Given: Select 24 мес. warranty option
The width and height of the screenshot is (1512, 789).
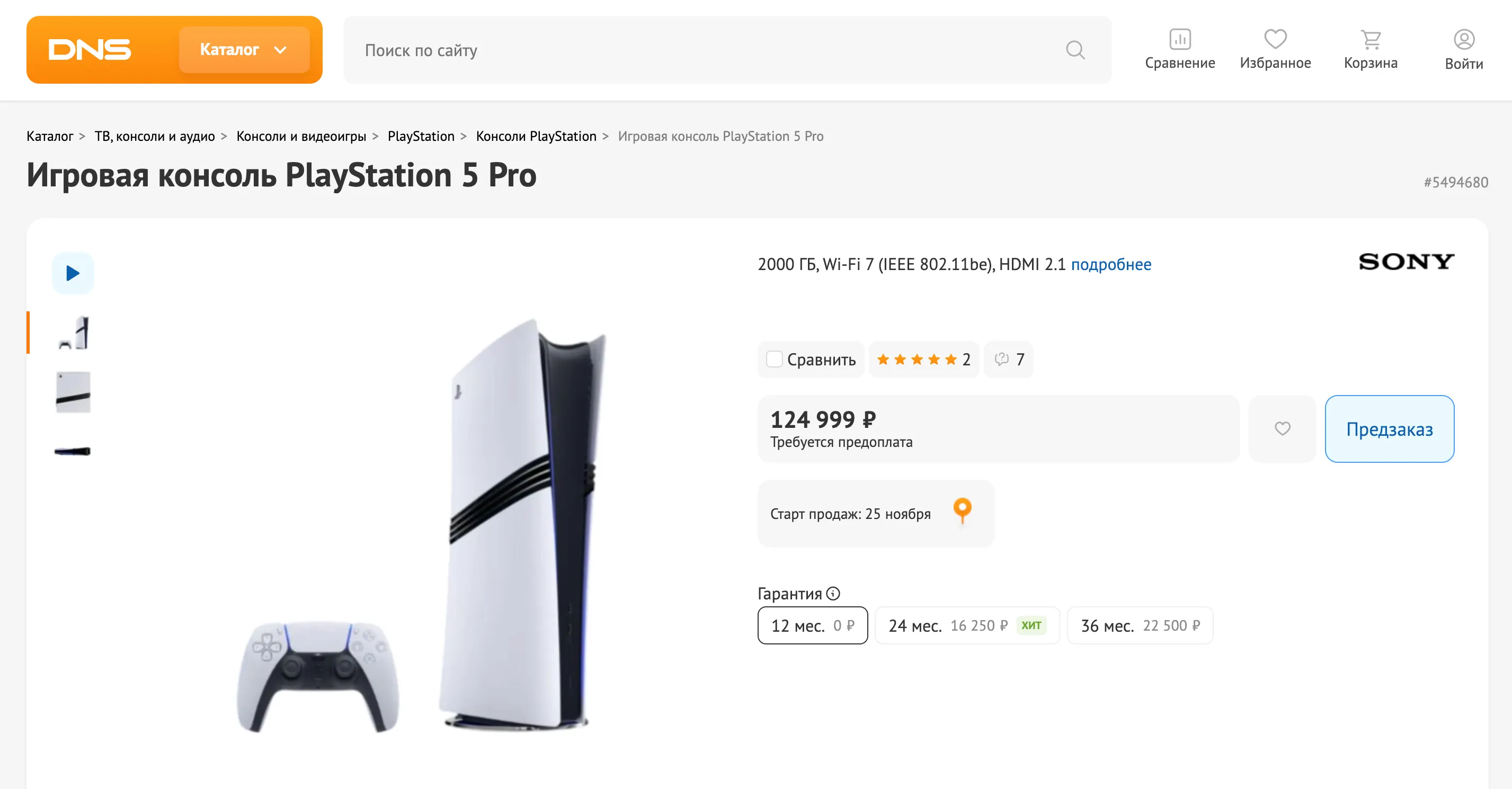Looking at the screenshot, I should point(966,625).
